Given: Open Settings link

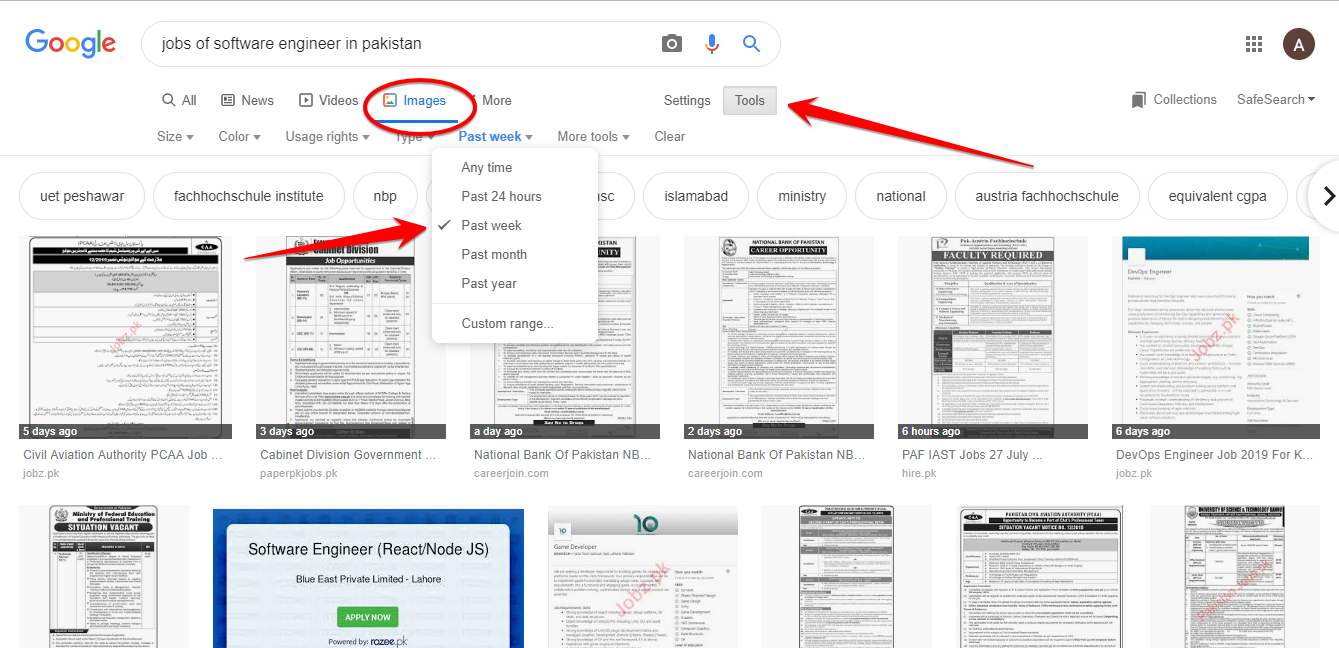Looking at the screenshot, I should pyautogui.click(x=687, y=100).
